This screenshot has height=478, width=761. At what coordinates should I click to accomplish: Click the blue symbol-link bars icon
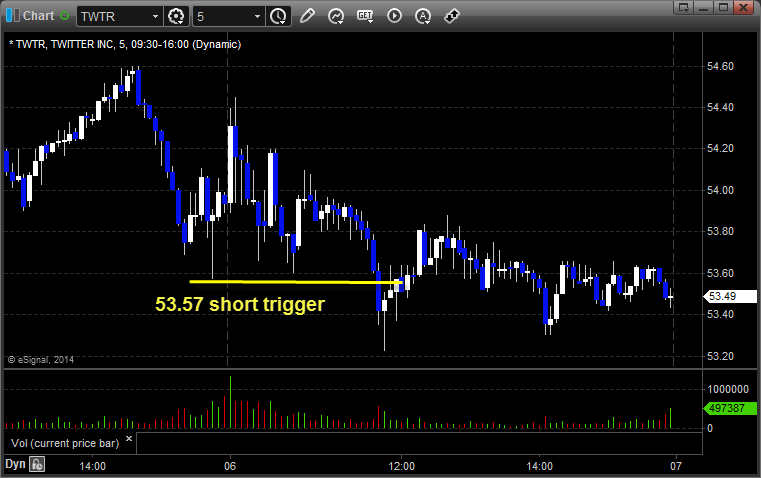(13, 16)
